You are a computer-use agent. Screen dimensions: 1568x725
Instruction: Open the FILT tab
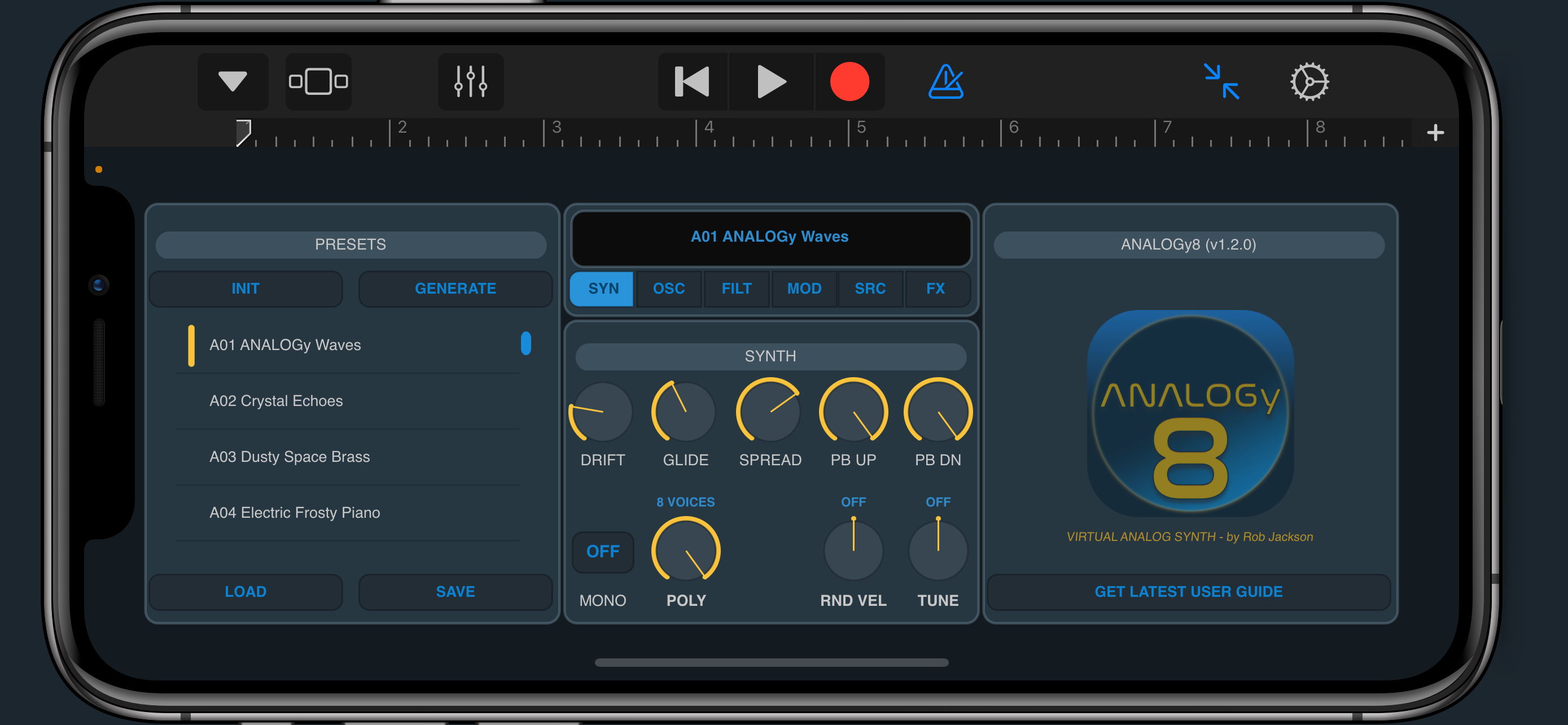coord(737,289)
